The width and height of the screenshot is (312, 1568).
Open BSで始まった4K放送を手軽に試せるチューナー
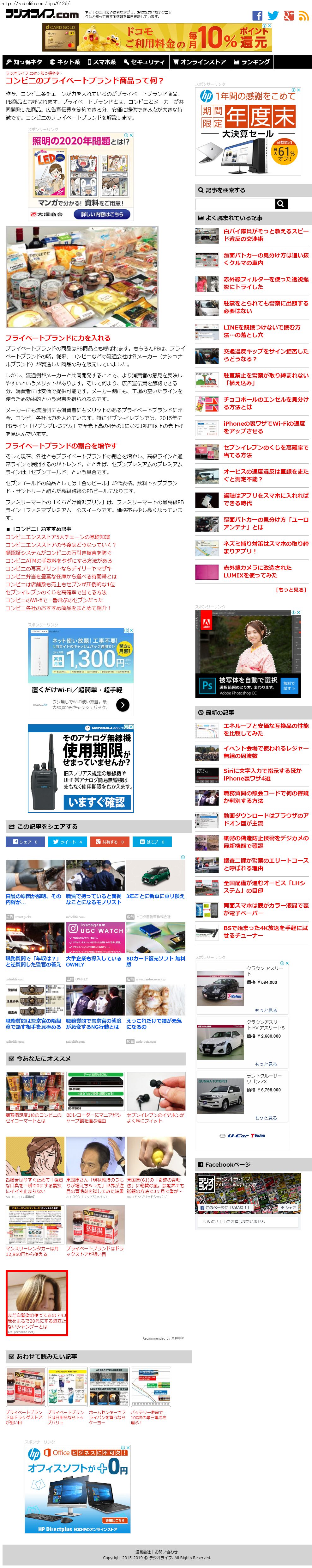click(266, 932)
